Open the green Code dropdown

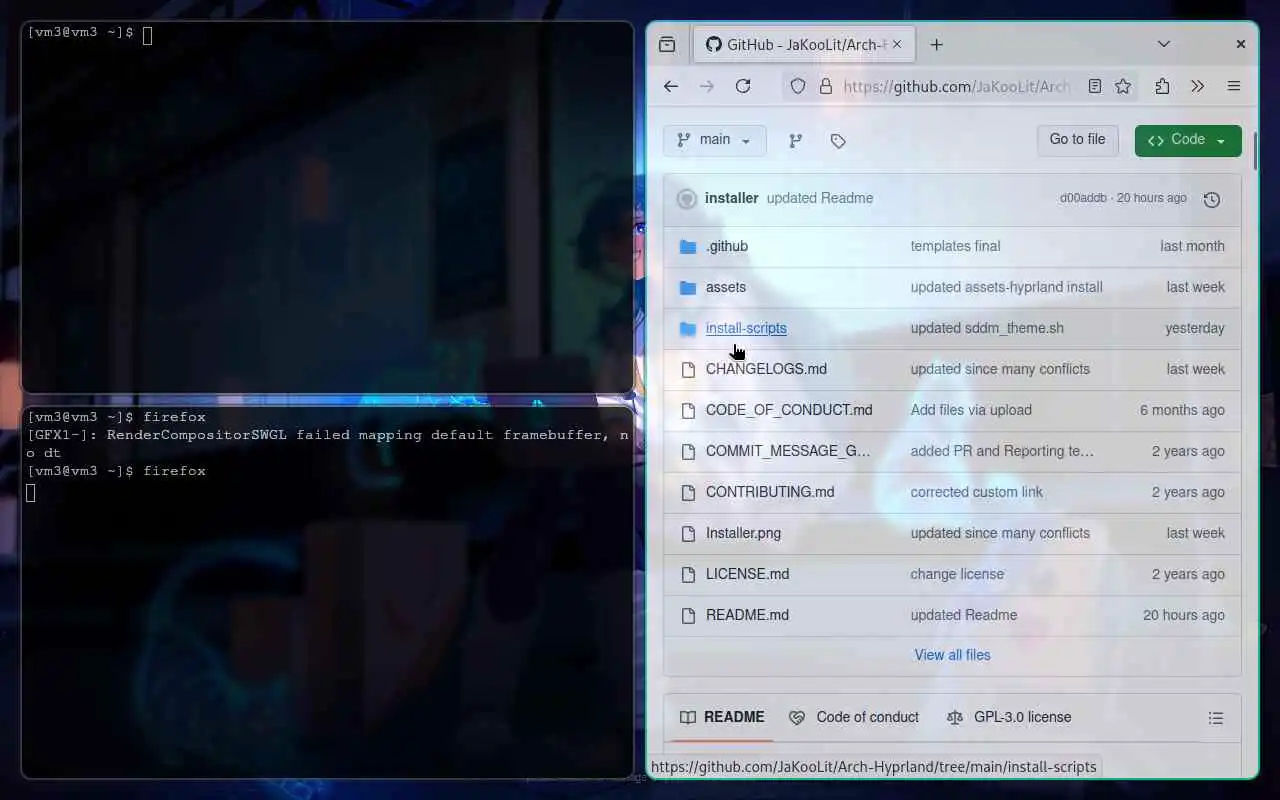[1188, 140]
